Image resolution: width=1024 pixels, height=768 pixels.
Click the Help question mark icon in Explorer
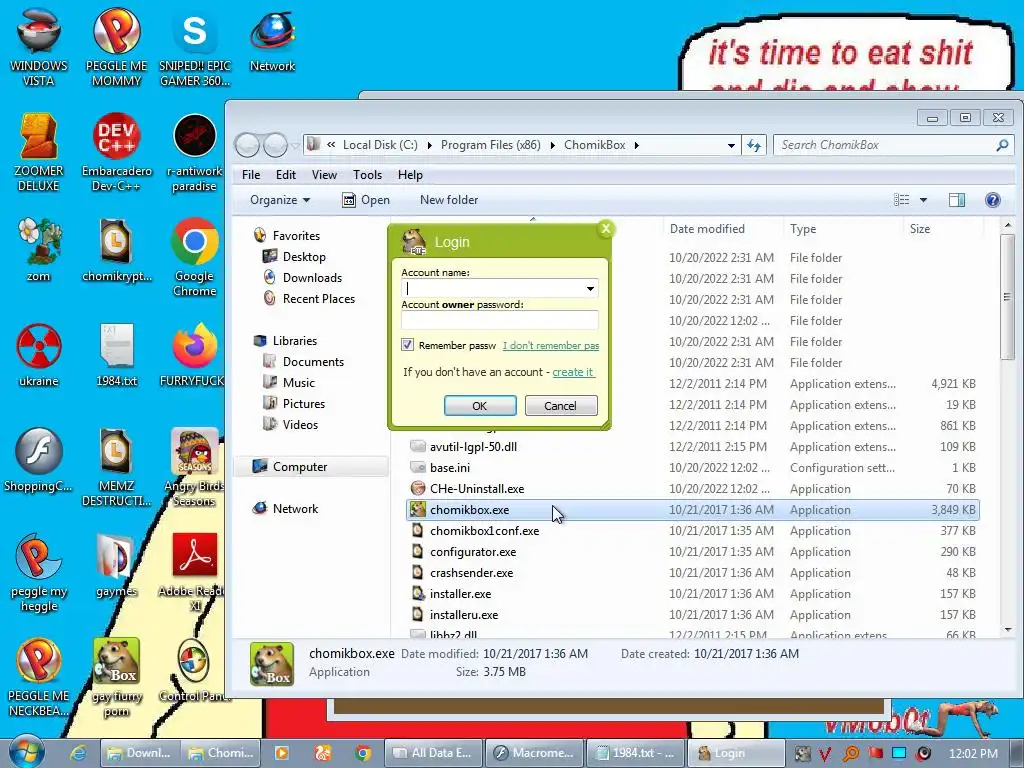click(993, 200)
